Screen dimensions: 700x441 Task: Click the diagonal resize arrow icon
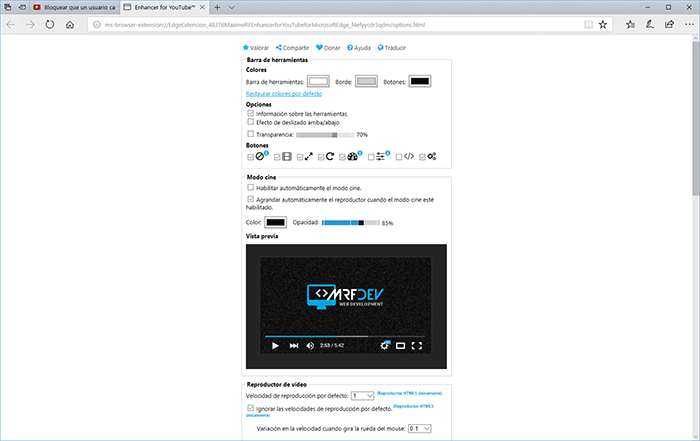coord(308,156)
